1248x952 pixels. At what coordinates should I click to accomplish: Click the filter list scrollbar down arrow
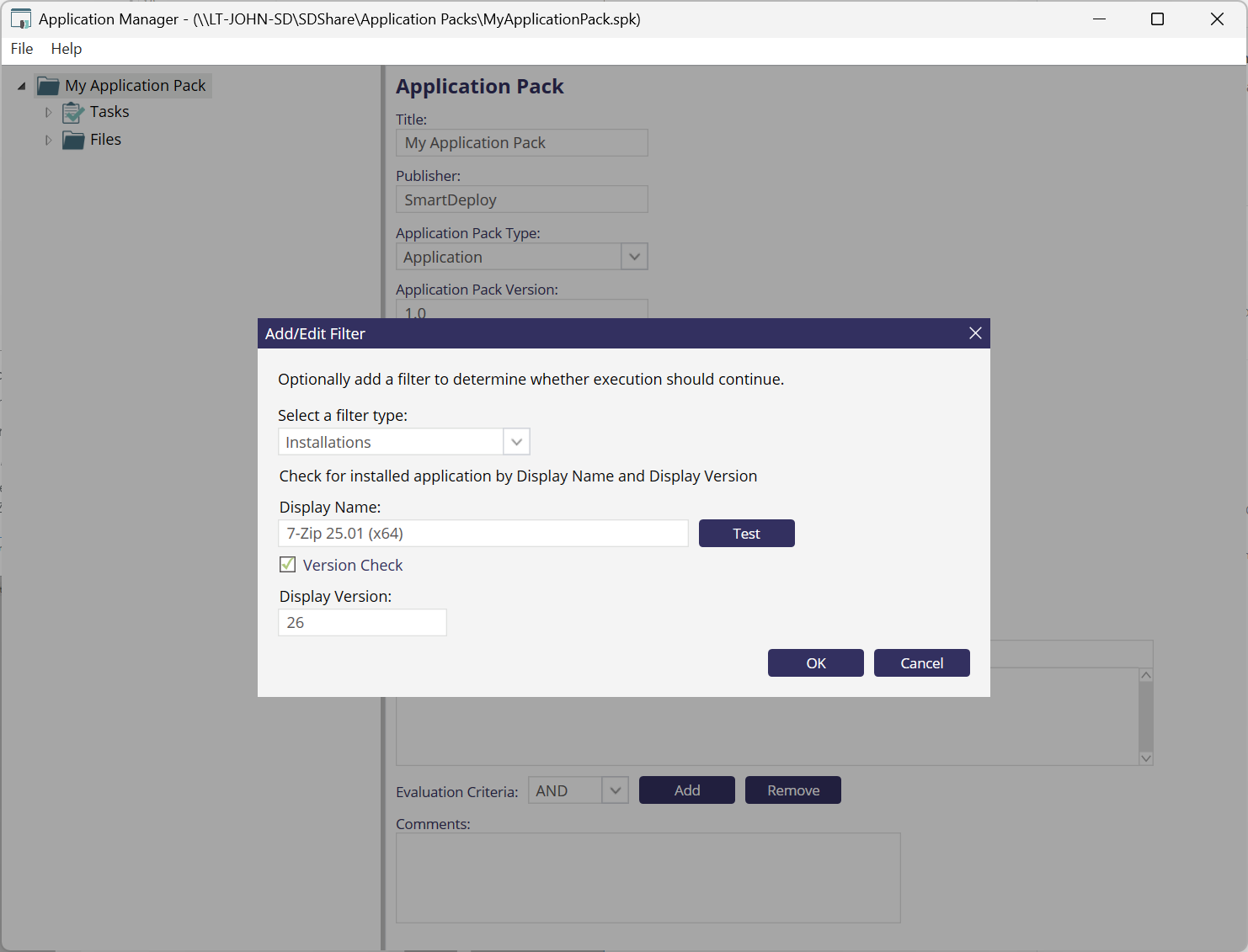pos(1145,758)
